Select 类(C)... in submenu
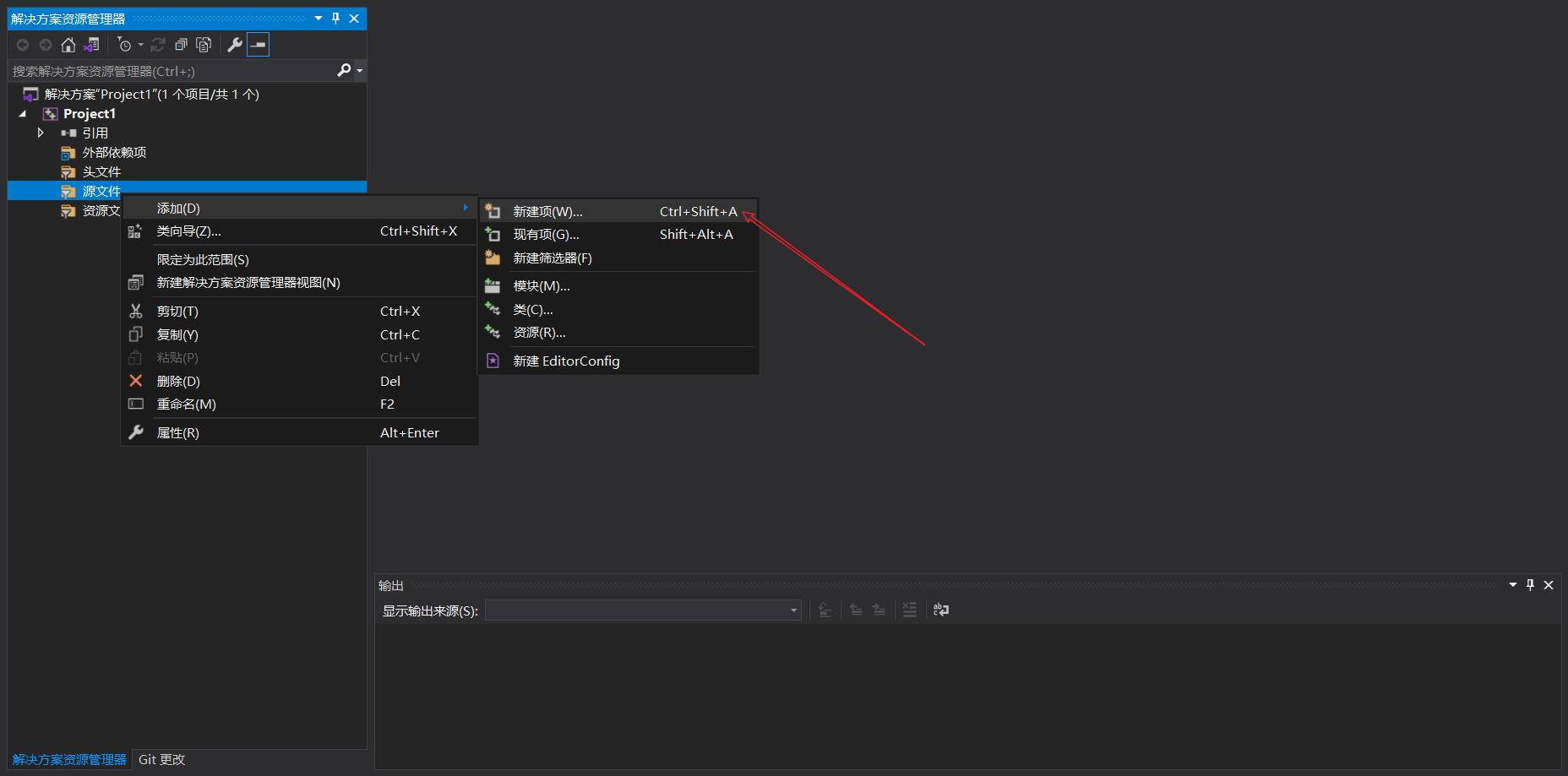The height and width of the screenshot is (776, 1568). 618,310
